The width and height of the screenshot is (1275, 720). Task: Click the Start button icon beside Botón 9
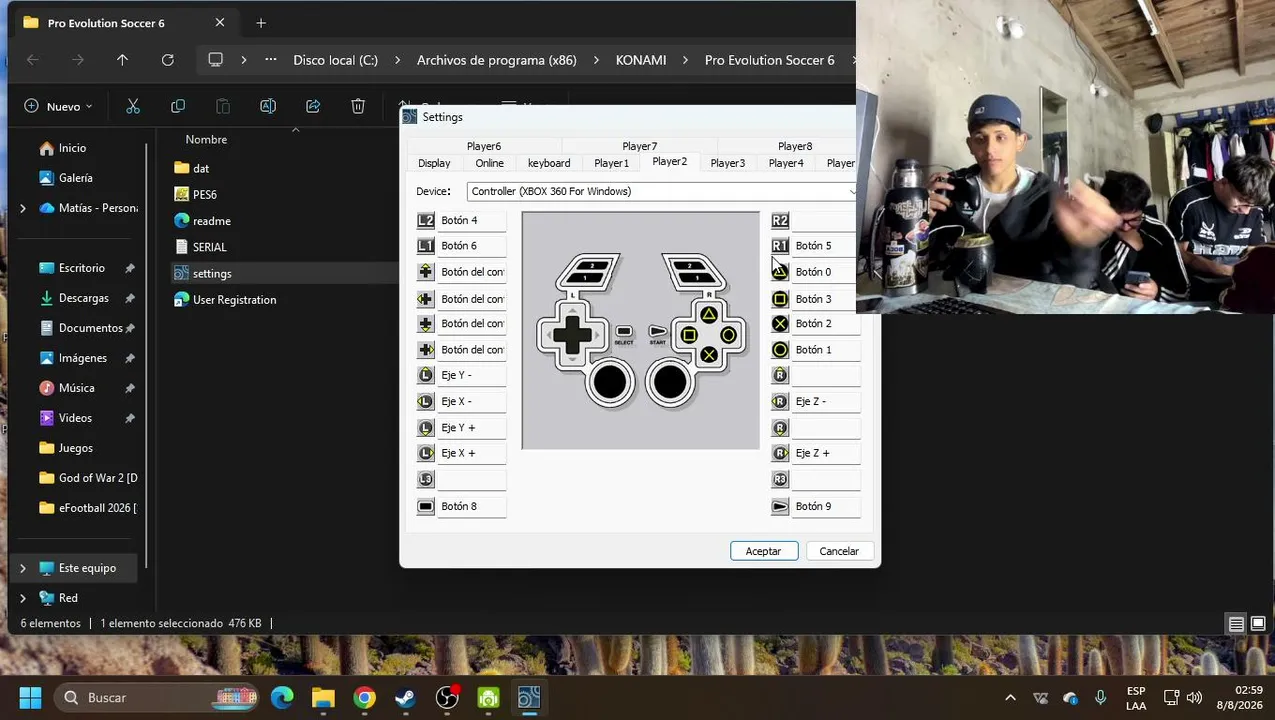[x=780, y=506]
